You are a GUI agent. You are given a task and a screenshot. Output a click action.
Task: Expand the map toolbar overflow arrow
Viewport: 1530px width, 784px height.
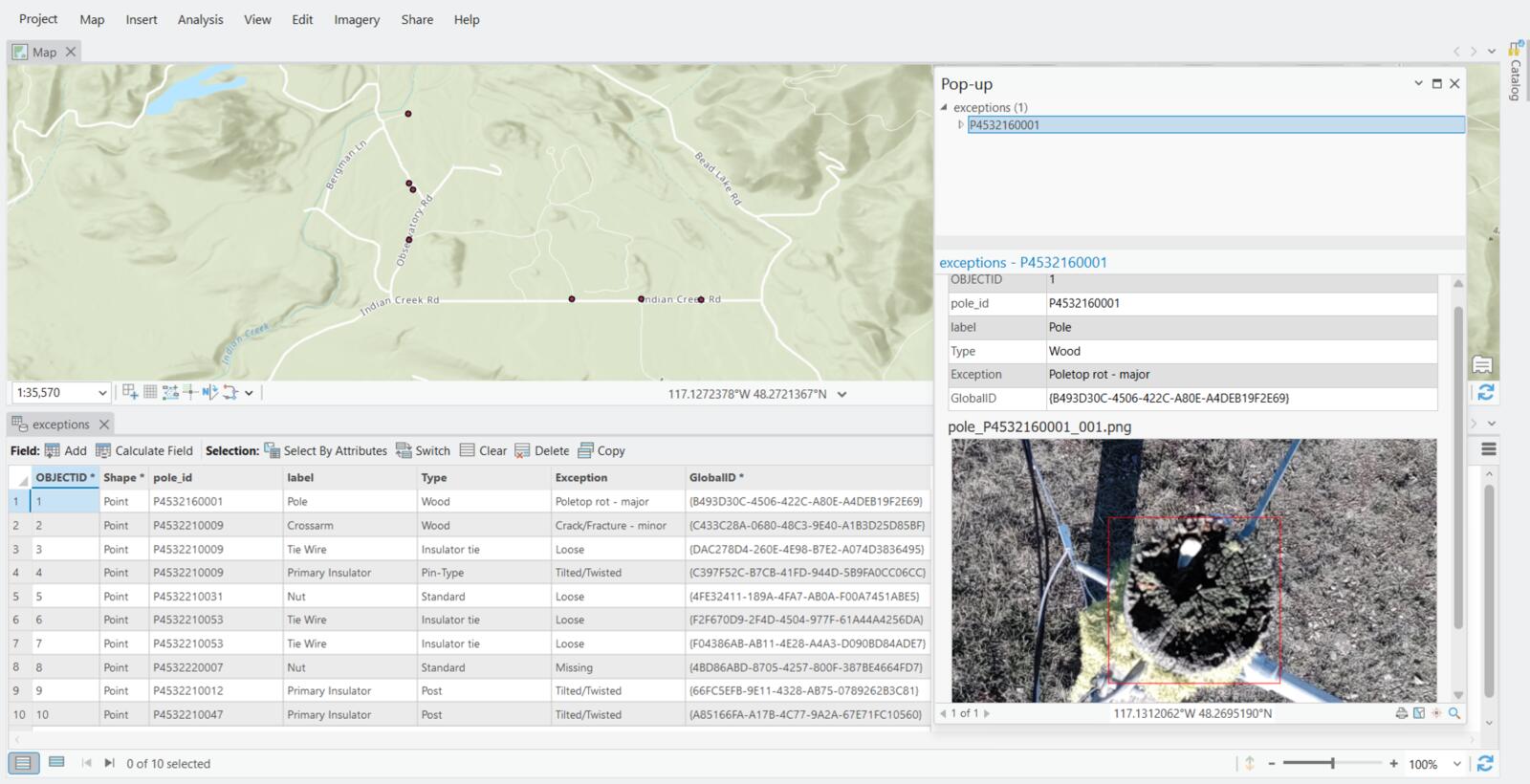click(x=249, y=393)
